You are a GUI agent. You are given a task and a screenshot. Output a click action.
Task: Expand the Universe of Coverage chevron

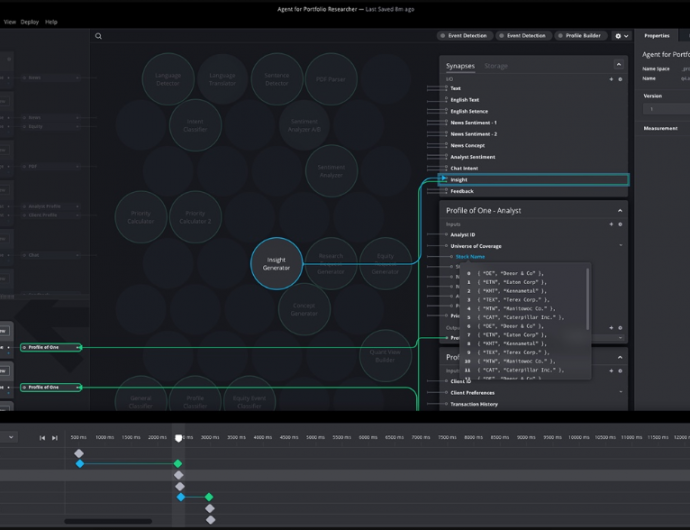click(620, 246)
